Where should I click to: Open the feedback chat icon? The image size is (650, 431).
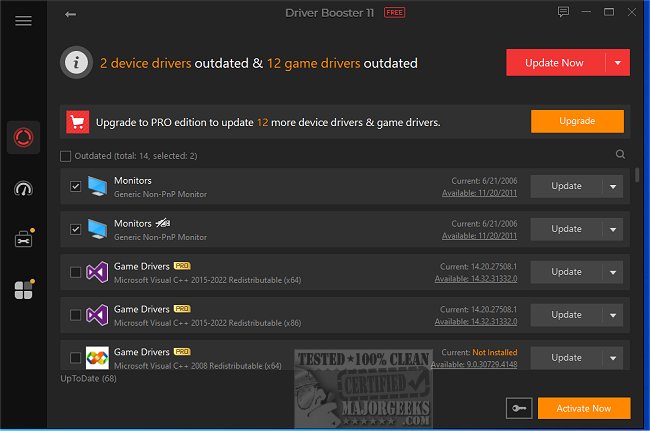pos(563,12)
